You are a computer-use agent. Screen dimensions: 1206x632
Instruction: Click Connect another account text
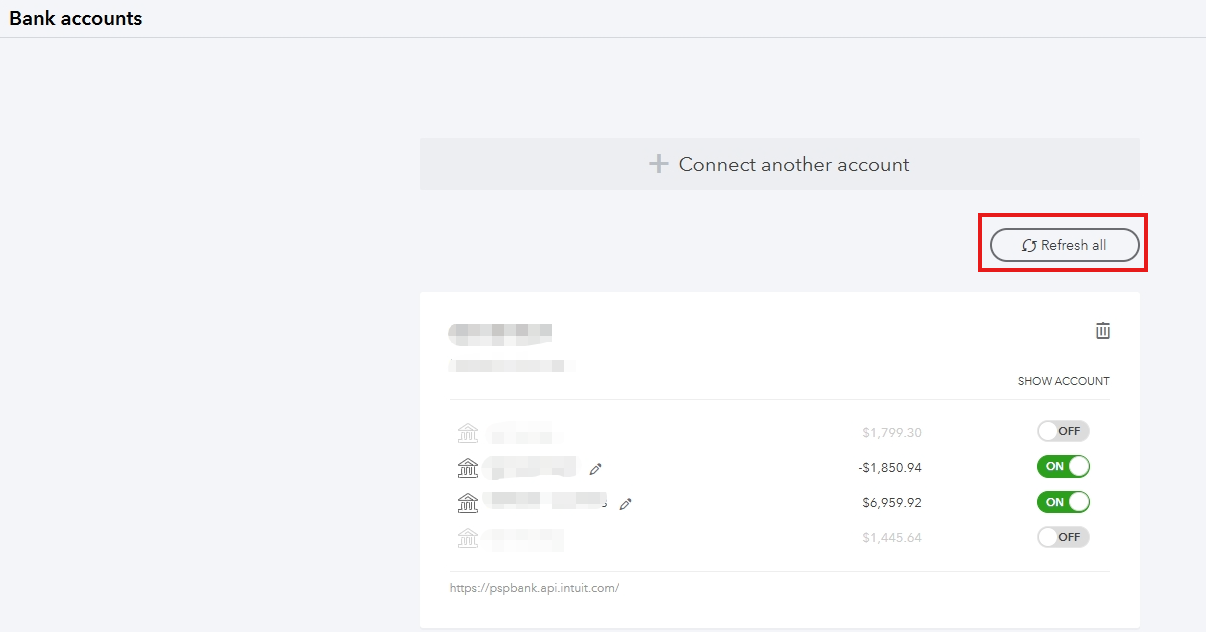[x=794, y=164]
